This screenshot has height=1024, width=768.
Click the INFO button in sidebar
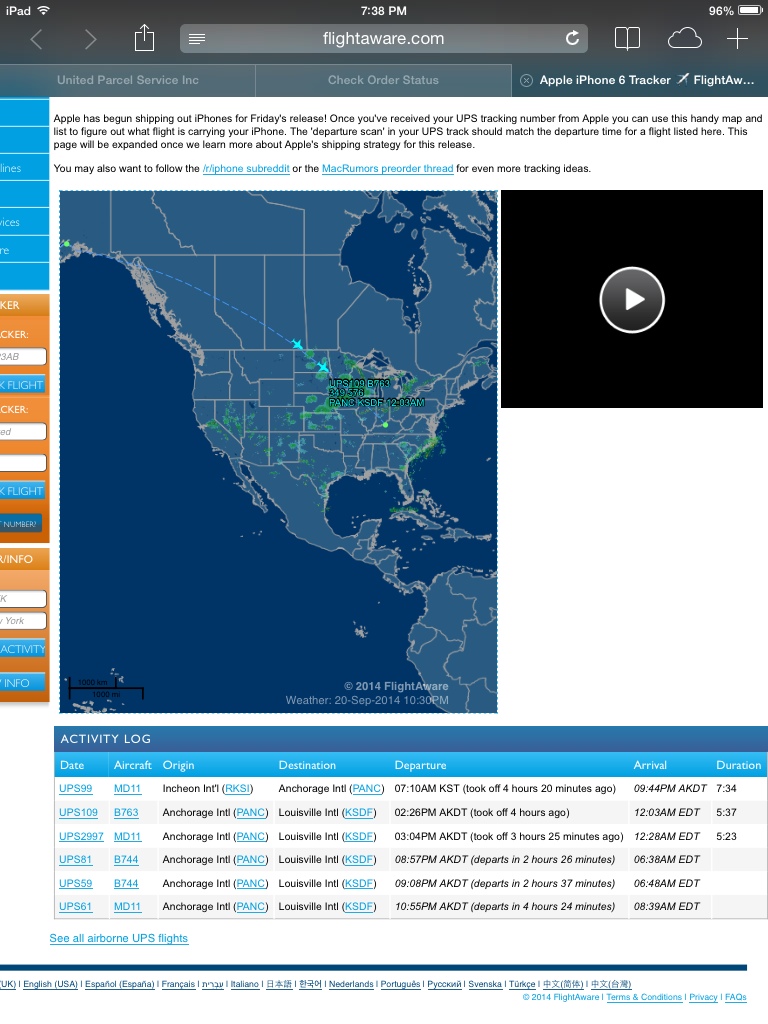[22, 682]
